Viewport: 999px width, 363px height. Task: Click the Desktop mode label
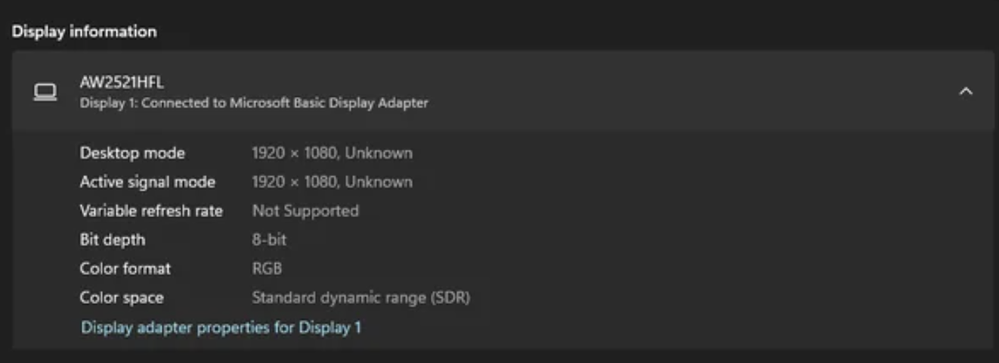[x=133, y=153]
